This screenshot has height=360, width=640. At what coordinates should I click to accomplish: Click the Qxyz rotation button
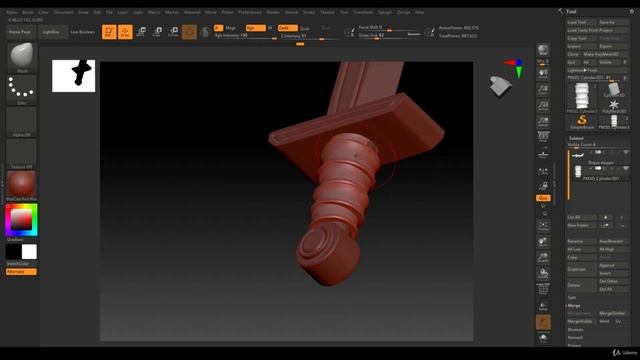(x=543, y=198)
